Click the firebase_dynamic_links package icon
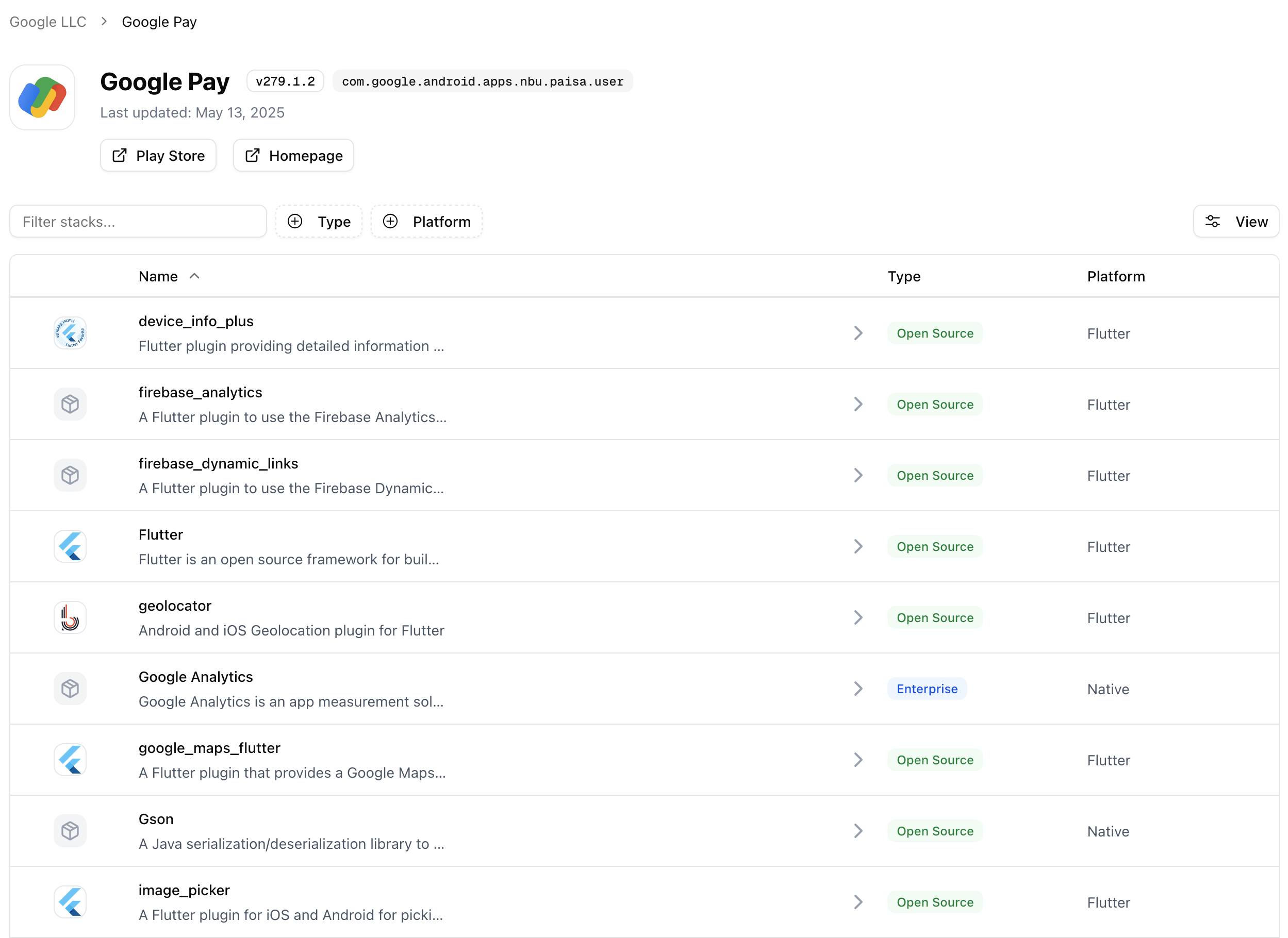Screen dimensions: 1288x938 click(70, 475)
